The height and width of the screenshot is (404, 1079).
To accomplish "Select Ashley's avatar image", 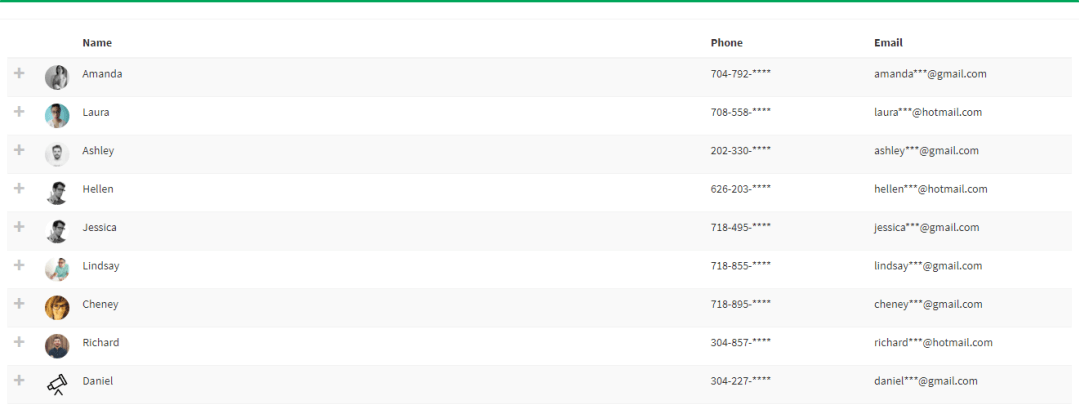I will 57,154.
